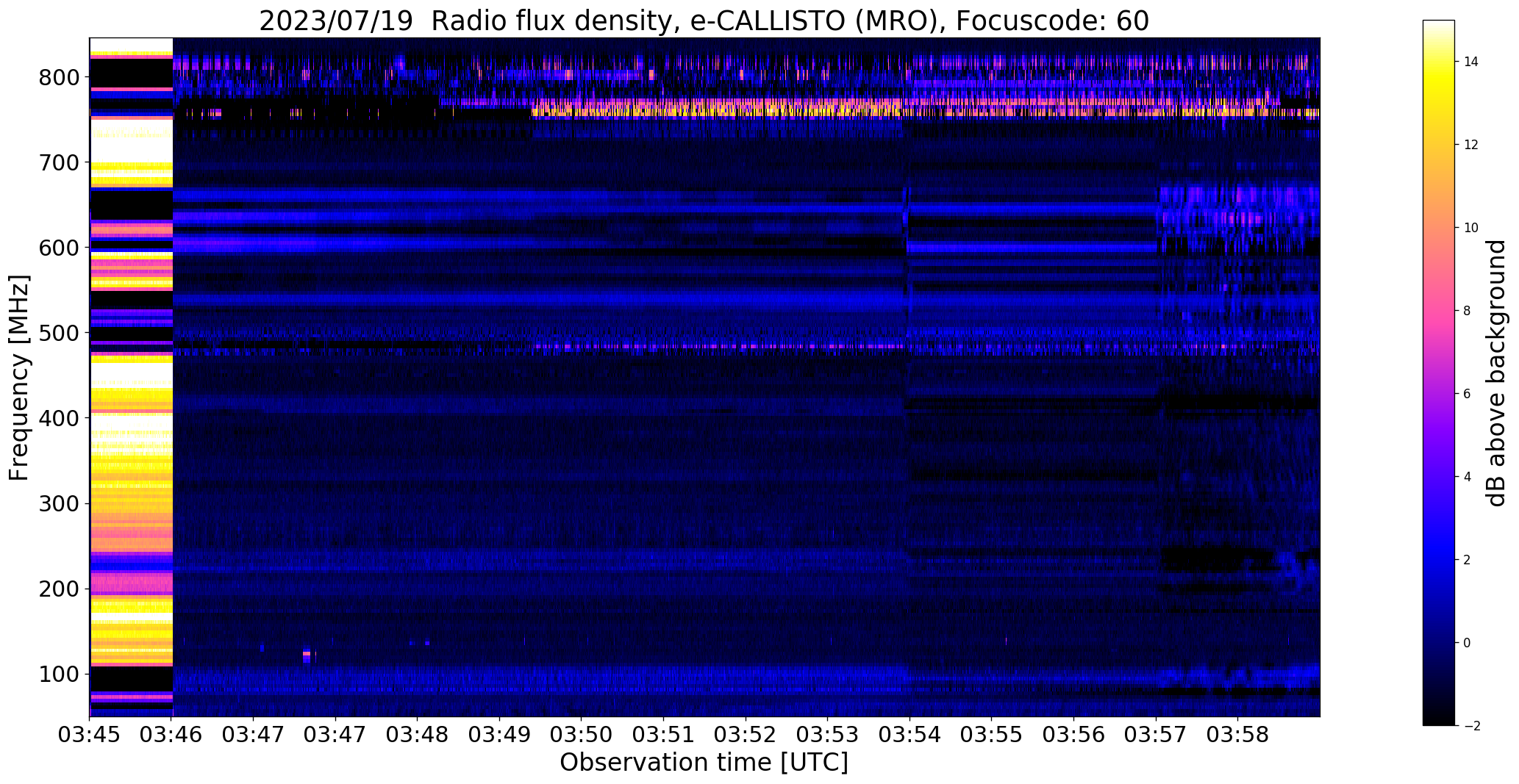Click the 03:48 time tick label
Viewport: 1519px width, 784px height.
(418, 736)
